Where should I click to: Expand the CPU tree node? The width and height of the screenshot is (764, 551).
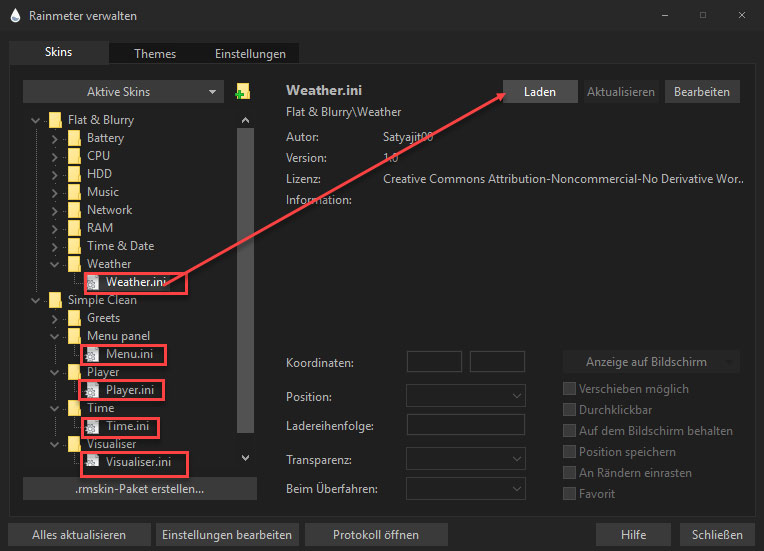pyautogui.click(x=54, y=157)
